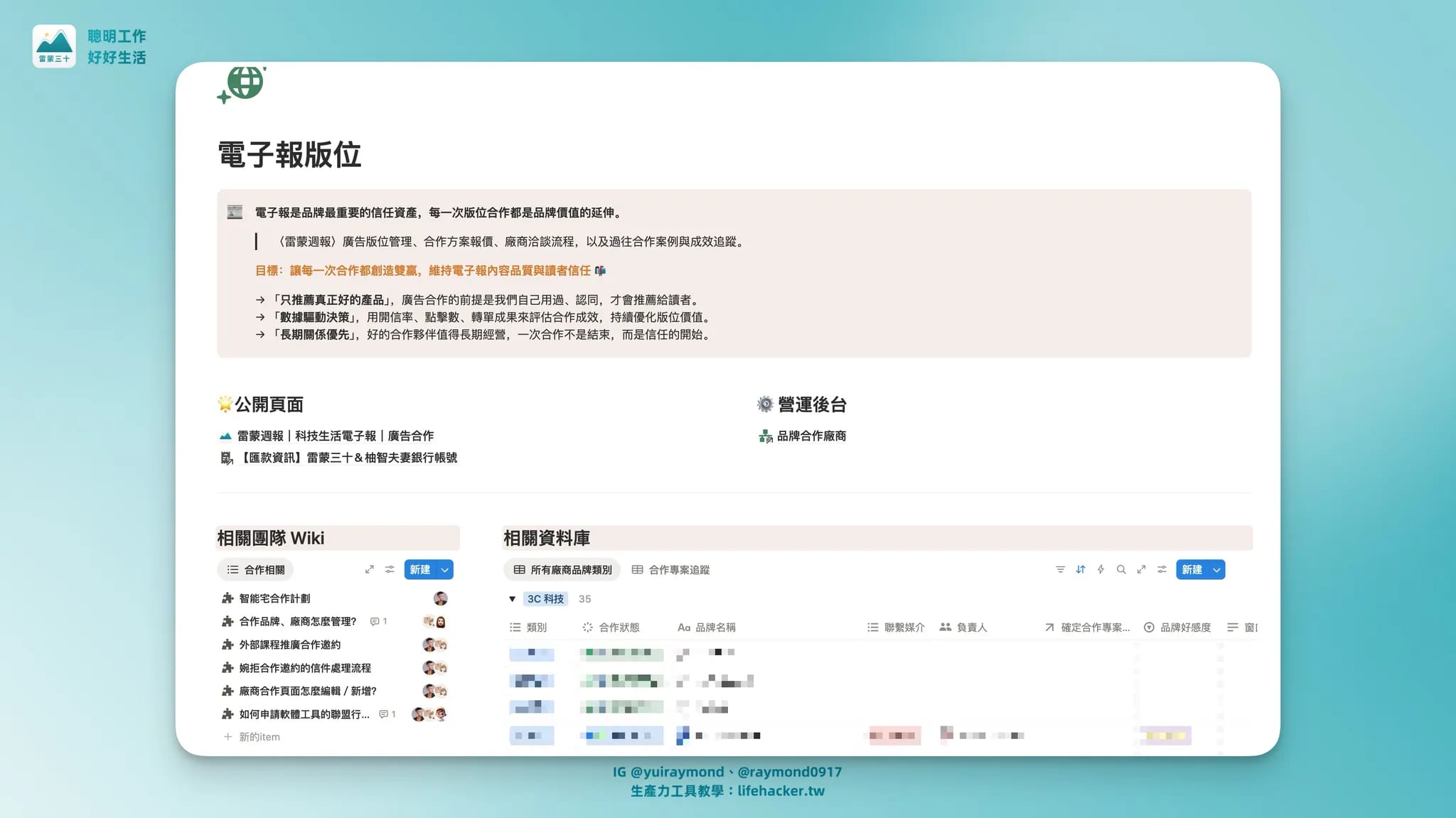This screenshot has width=1456, height=818.
Task: Open the filter icon on 相關資料庫 toolbar
Action: 1060,569
